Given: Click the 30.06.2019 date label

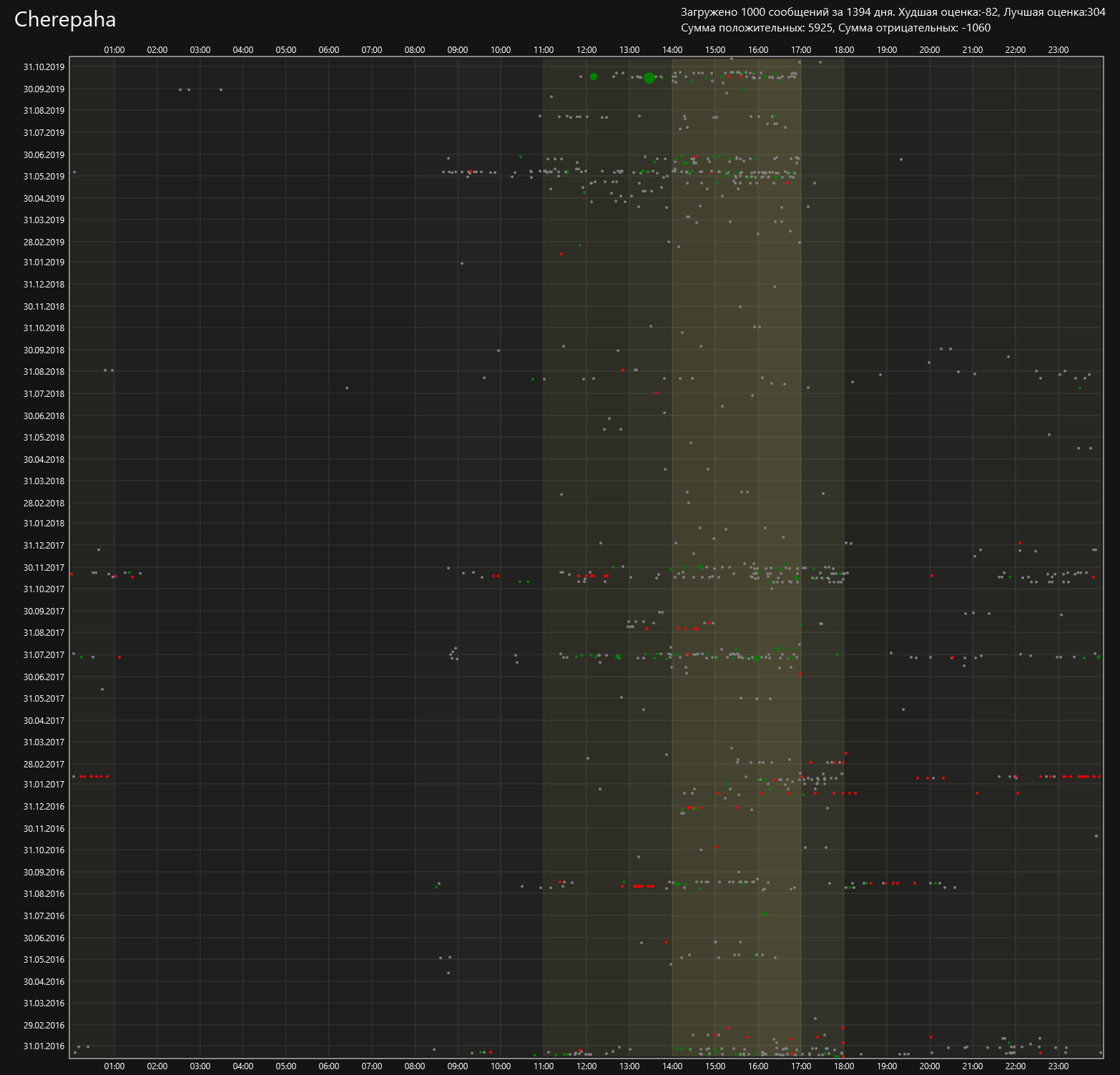Looking at the screenshot, I should coord(44,155).
